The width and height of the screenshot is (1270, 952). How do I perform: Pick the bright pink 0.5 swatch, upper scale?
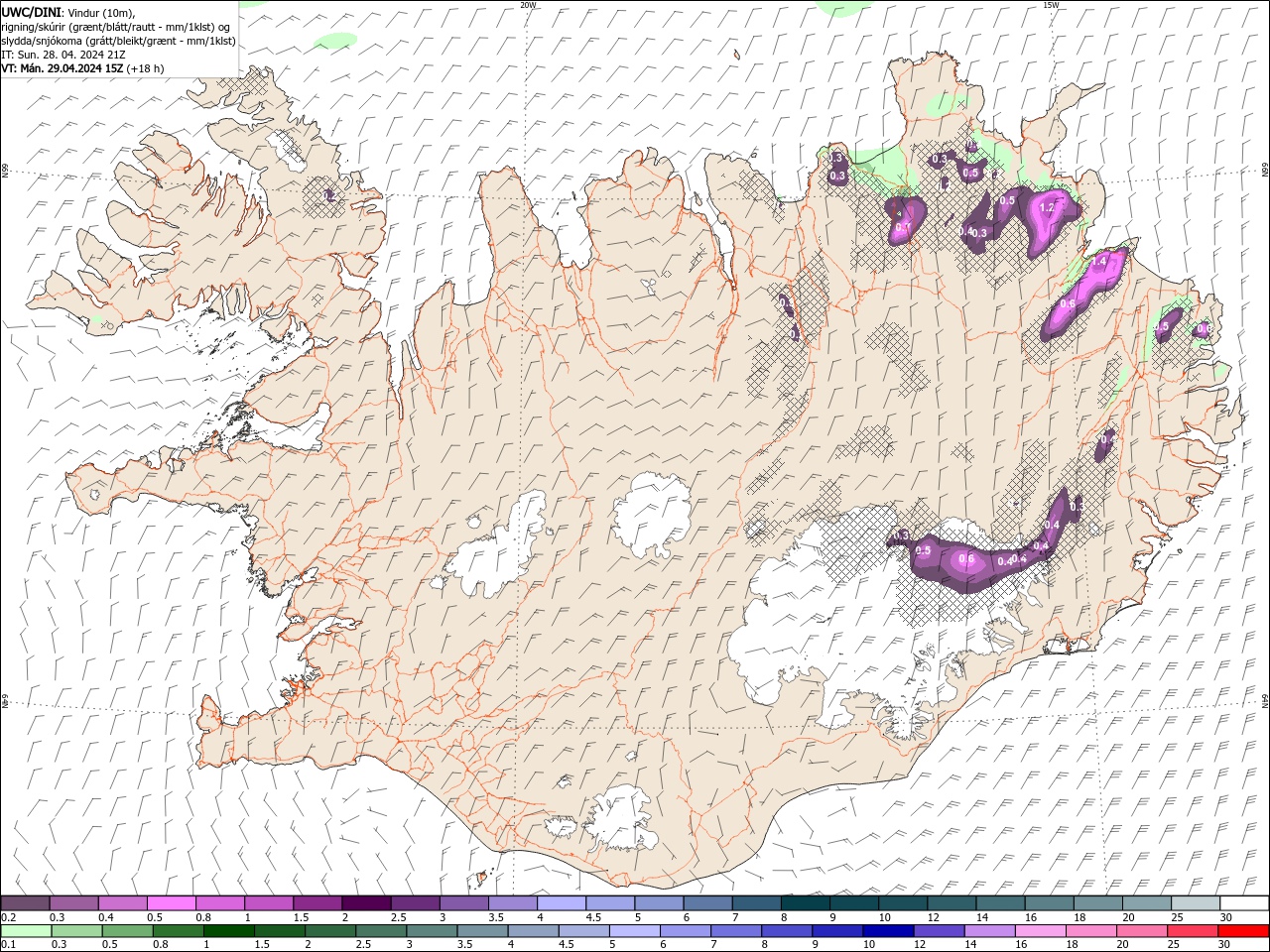tap(171, 902)
